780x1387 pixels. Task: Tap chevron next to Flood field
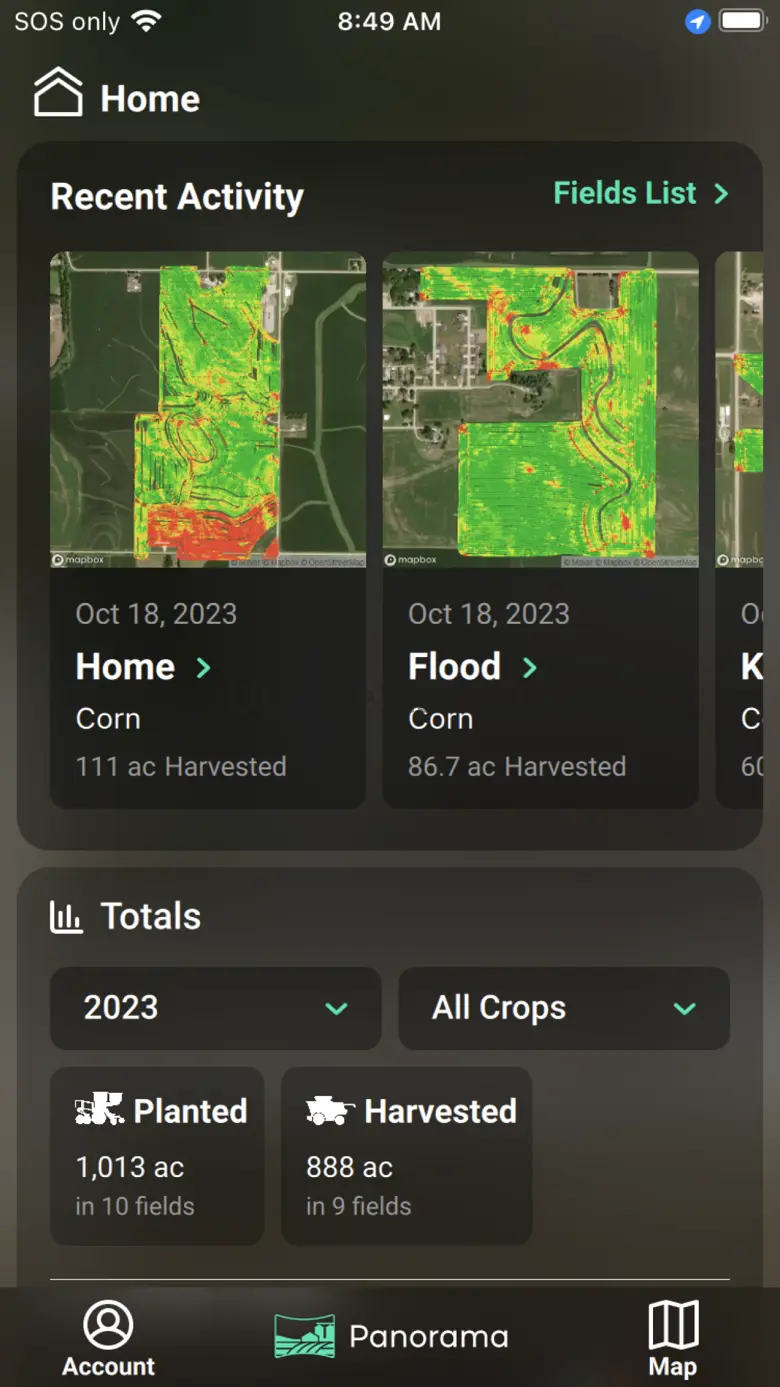point(530,668)
